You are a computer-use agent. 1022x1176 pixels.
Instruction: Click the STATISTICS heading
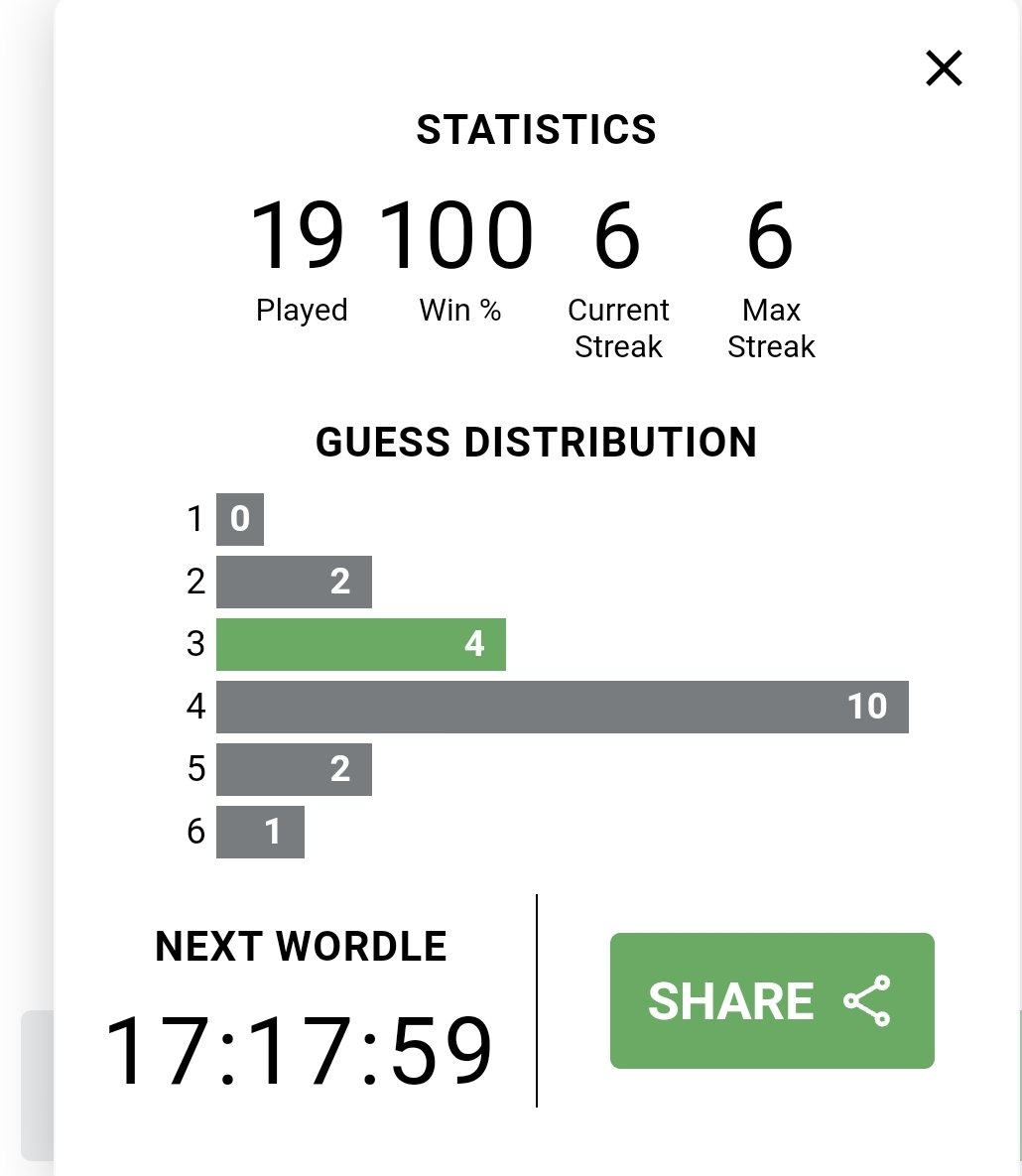tap(536, 130)
